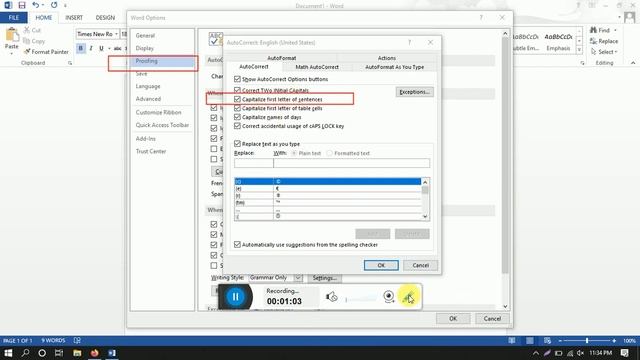The image size is (640, 360).
Task: Open the Clipboard pane launcher
Action: pos(70,63)
